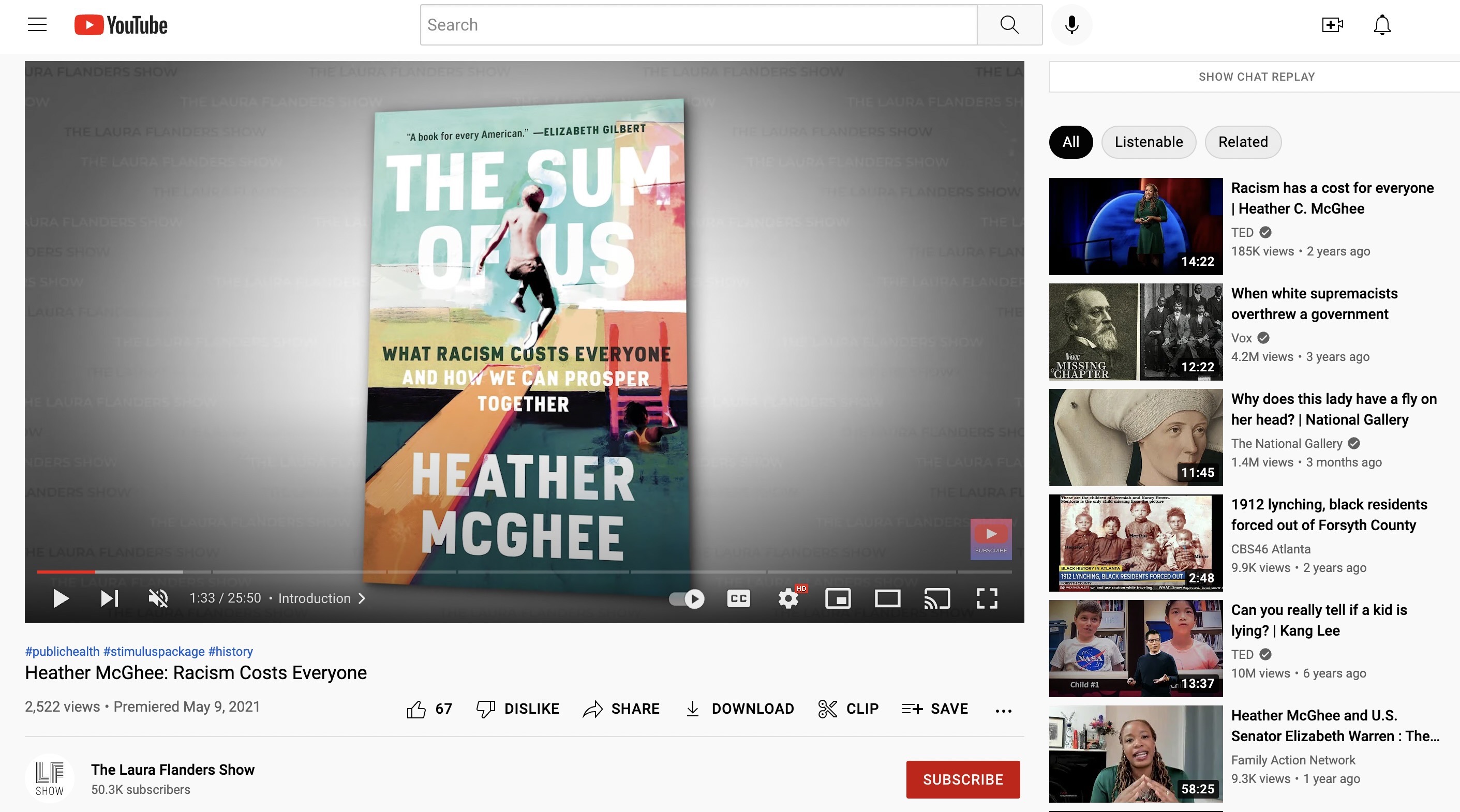Open more actions three-dot menu
The width and height of the screenshot is (1460, 812).
click(x=1003, y=711)
